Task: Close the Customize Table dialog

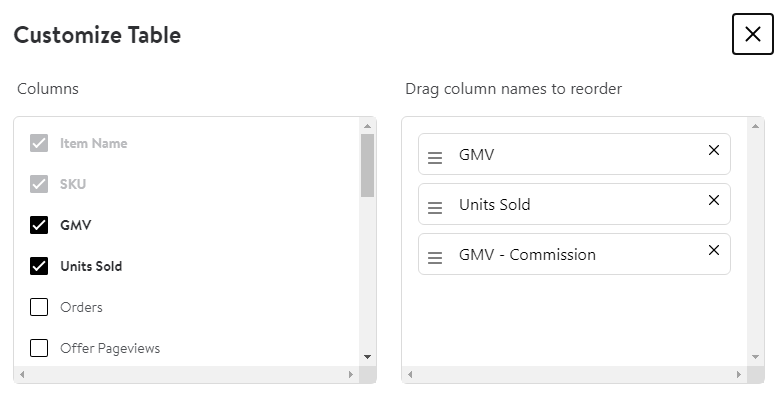Action: tap(753, 34)
